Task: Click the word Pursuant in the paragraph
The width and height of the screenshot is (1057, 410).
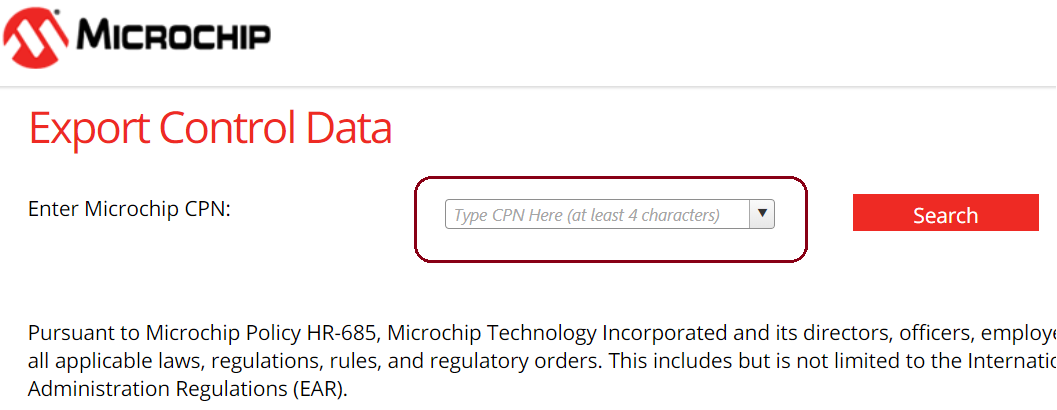Action: click(67, 332)
